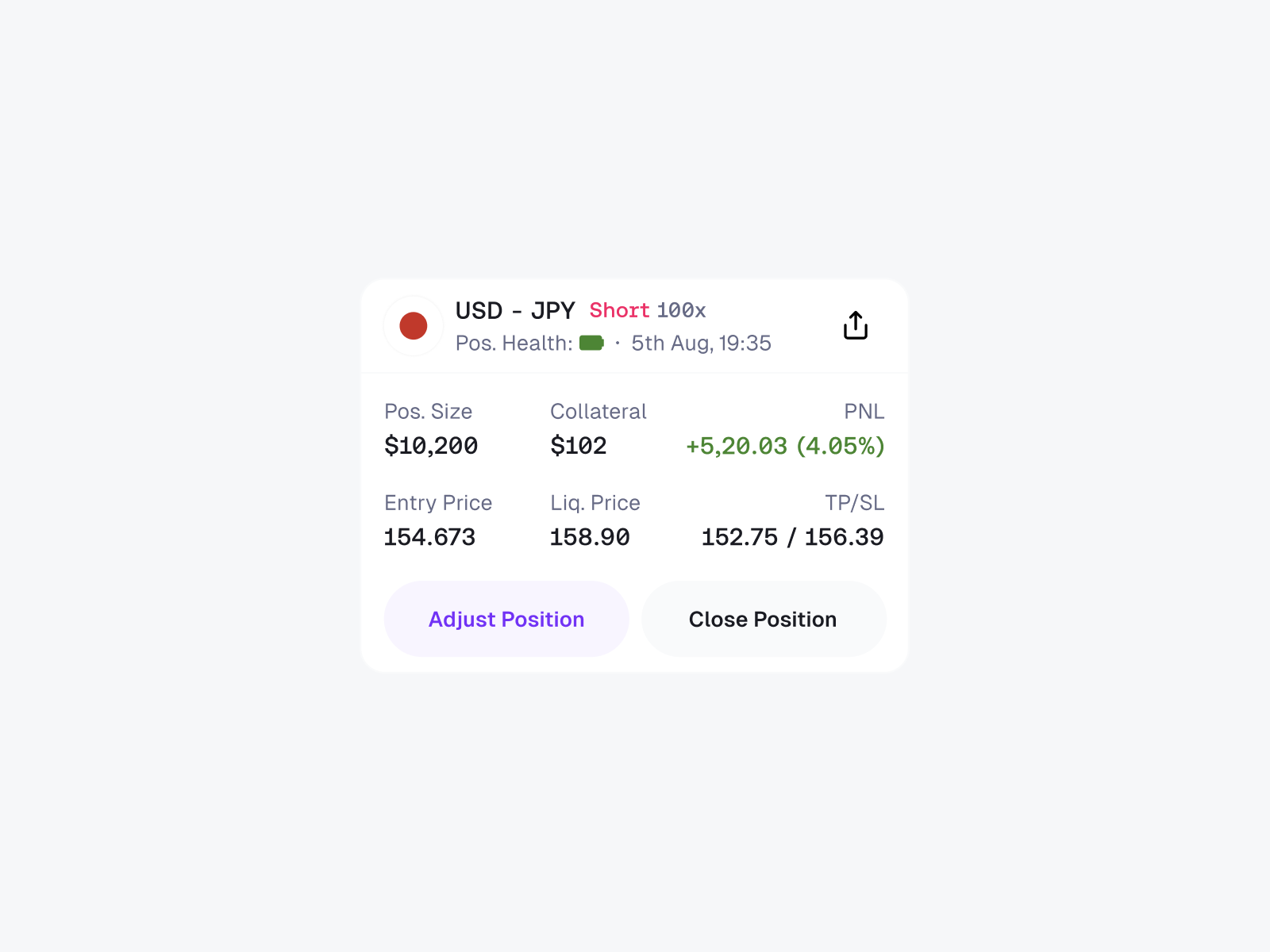Click the Collateral amount $102
This screenshot has width=1270, height=952.
click(x=579, y=446)
